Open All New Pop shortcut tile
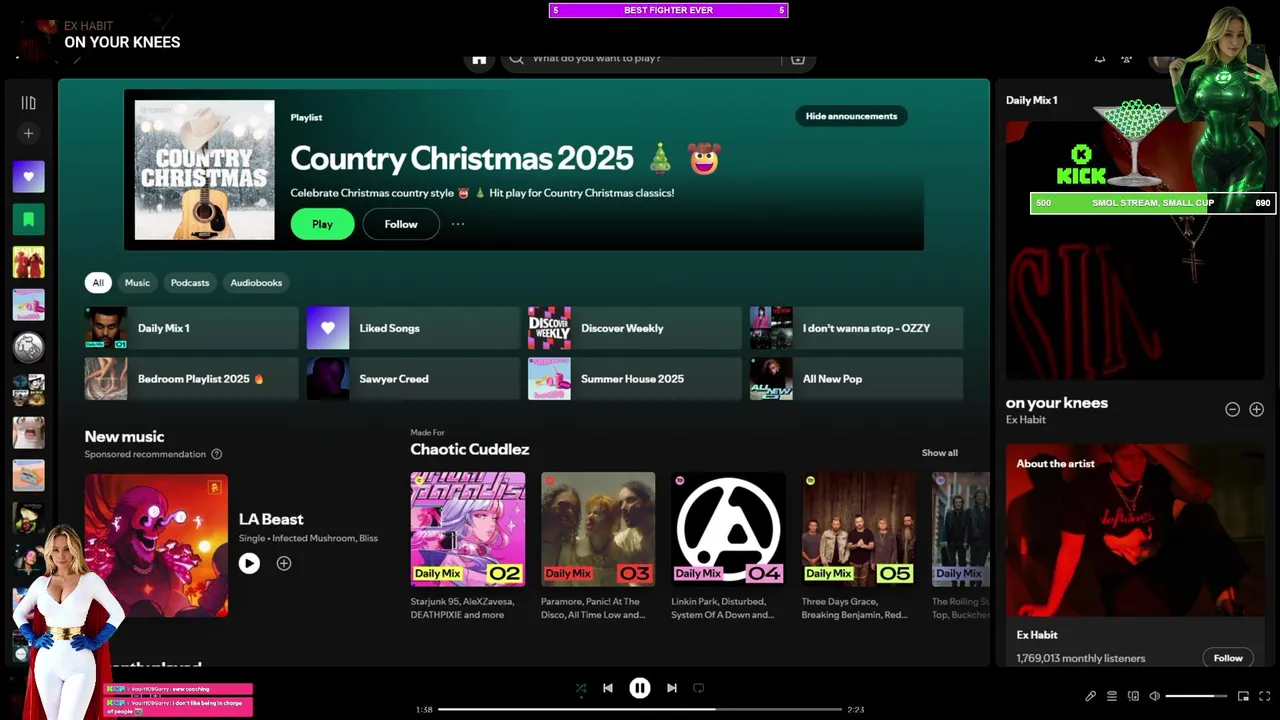1280x720 pixels. pos(857,379)
